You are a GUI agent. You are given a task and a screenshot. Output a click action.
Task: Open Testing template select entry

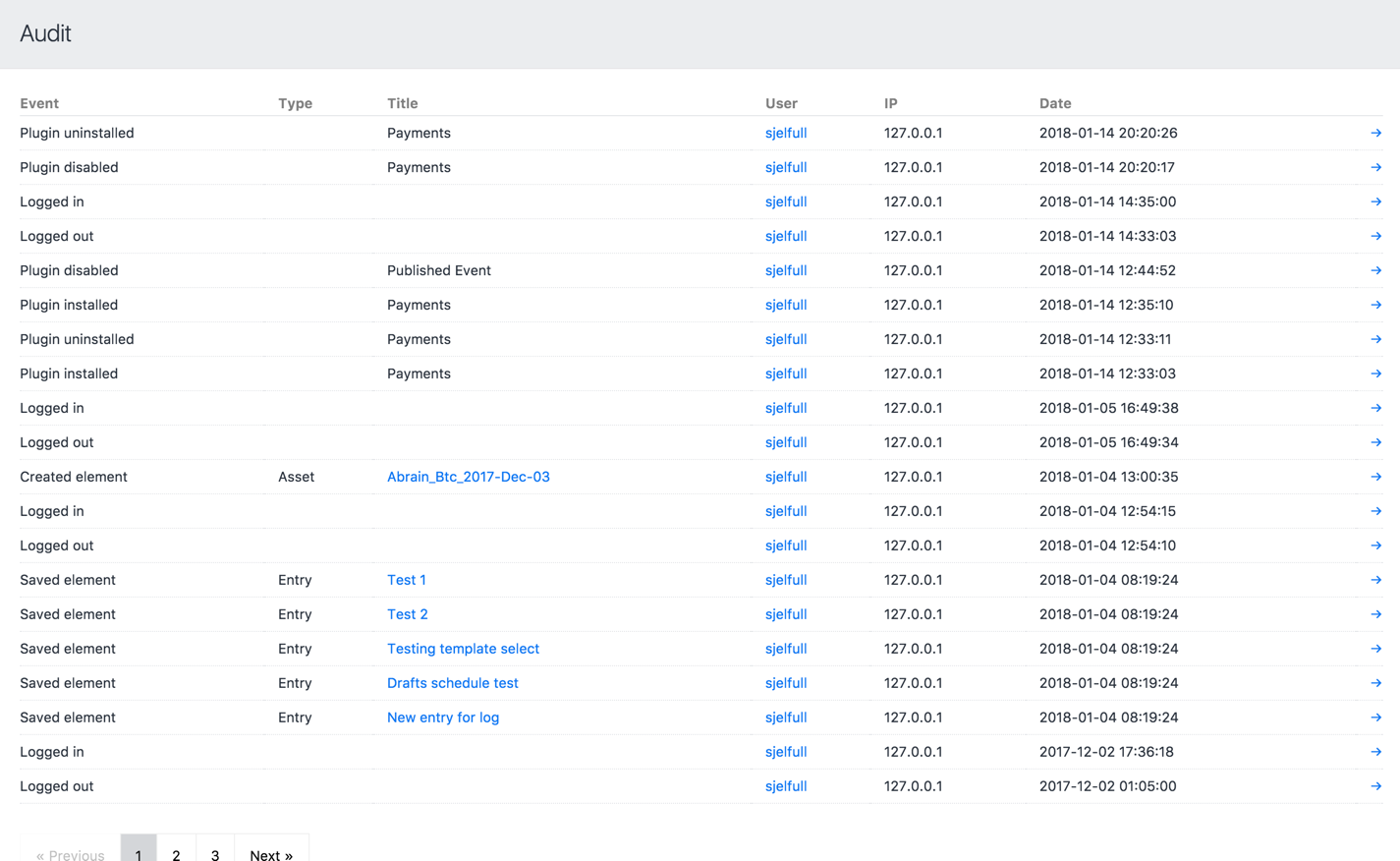click(463, 649)
